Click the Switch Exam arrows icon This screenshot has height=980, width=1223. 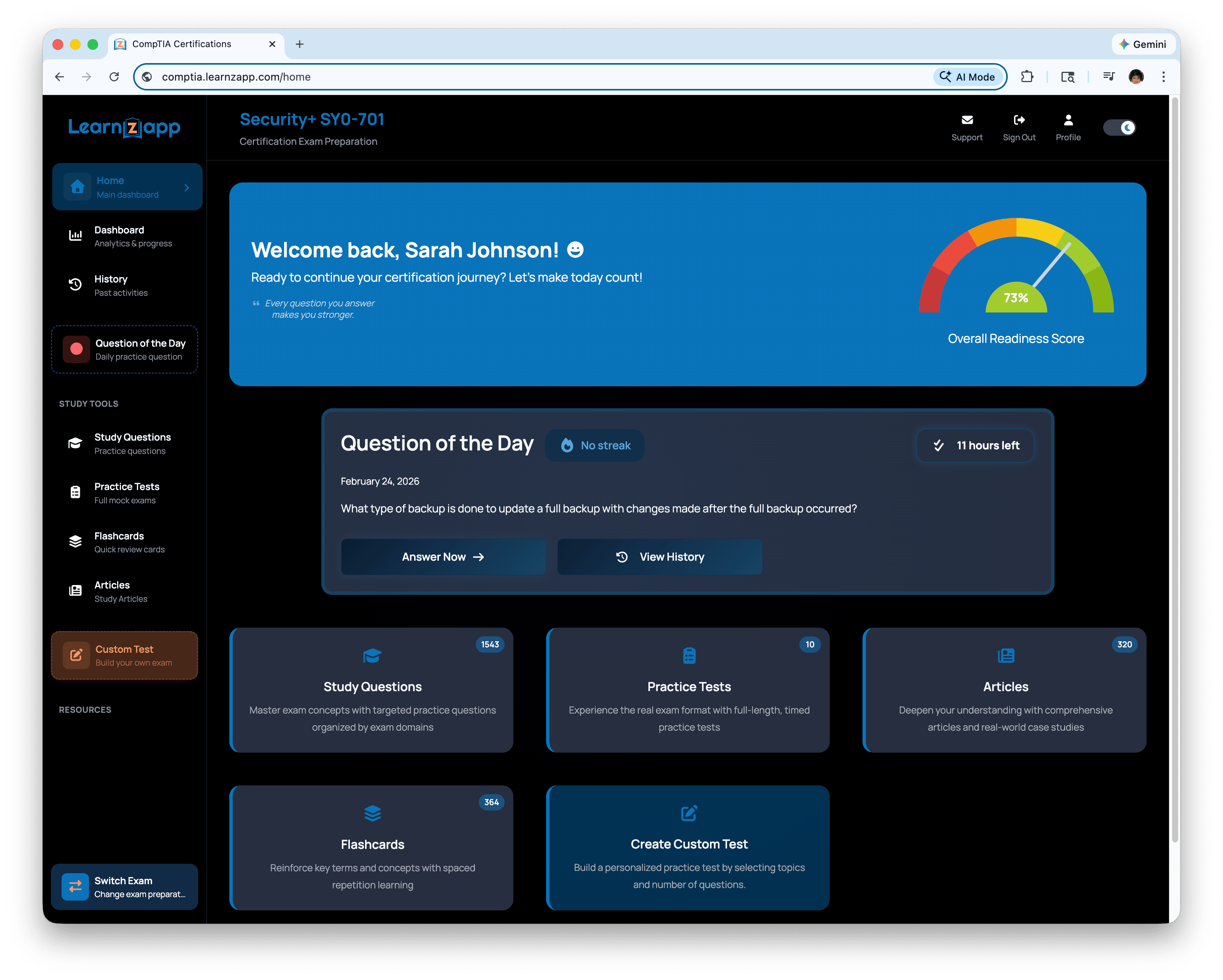pos(75,887)
